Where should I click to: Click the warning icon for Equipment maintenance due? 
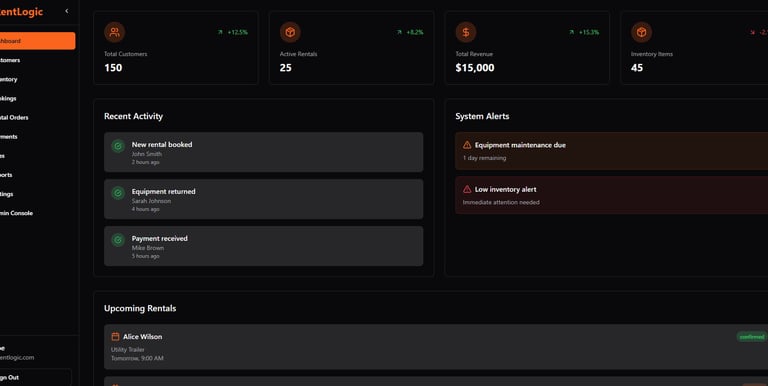[x=467, y=145]
